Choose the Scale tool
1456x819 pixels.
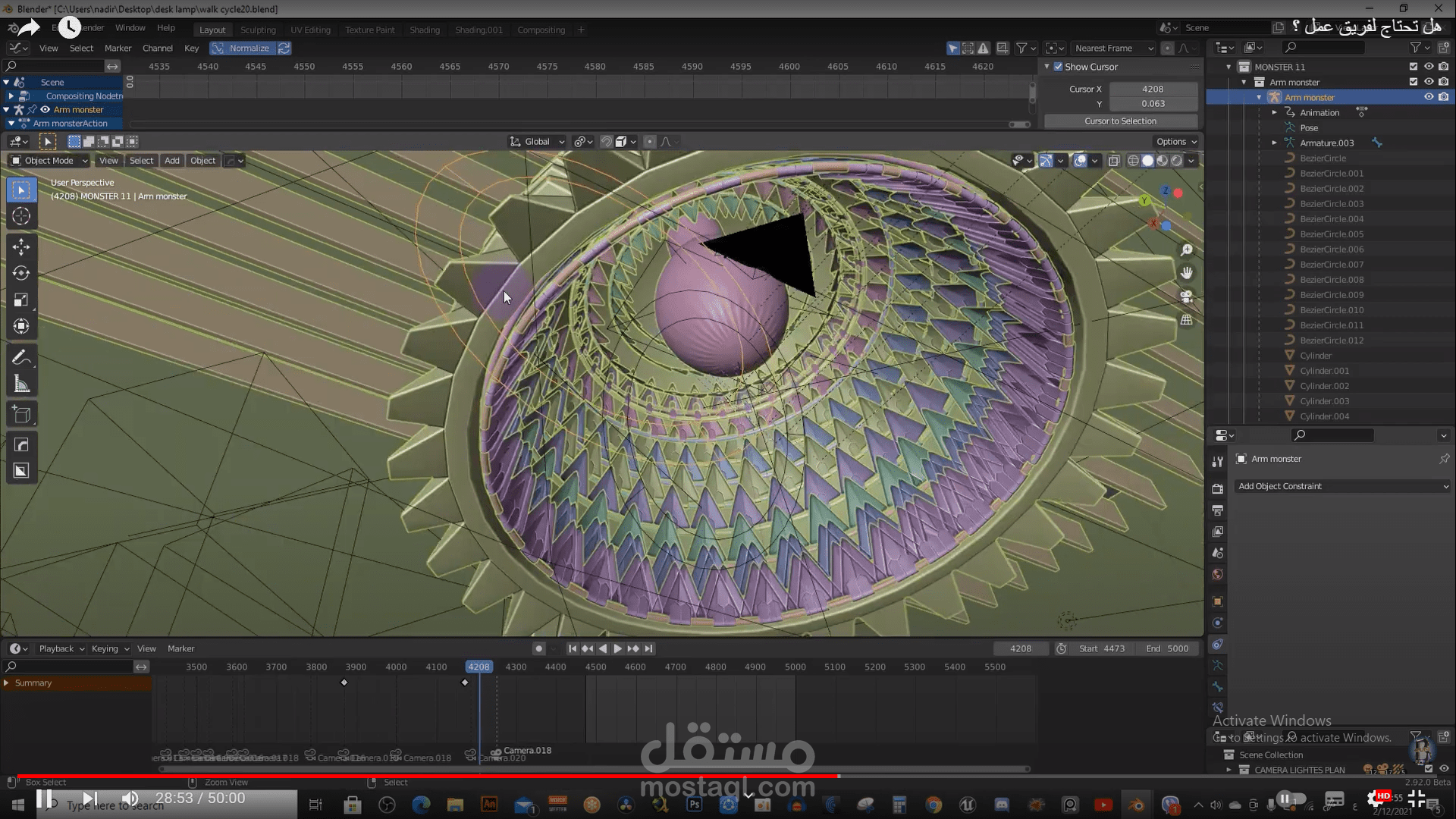tap(21, 300)
